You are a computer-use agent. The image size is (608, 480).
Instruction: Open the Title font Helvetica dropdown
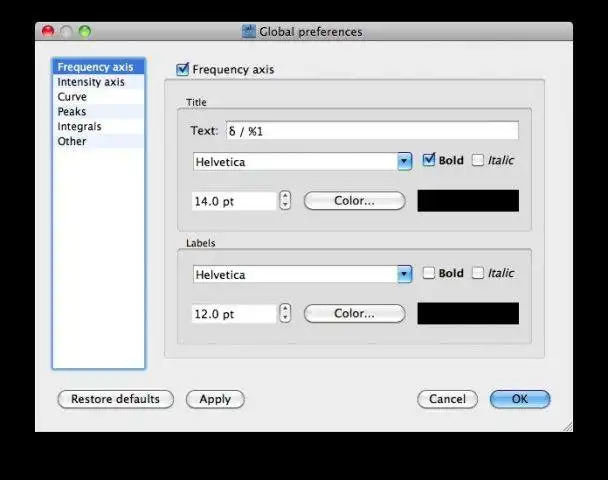tap(302, 162)
